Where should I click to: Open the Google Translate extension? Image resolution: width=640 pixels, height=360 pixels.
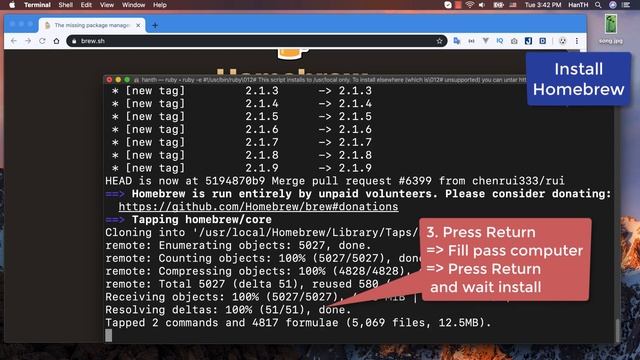click(457, 41)
